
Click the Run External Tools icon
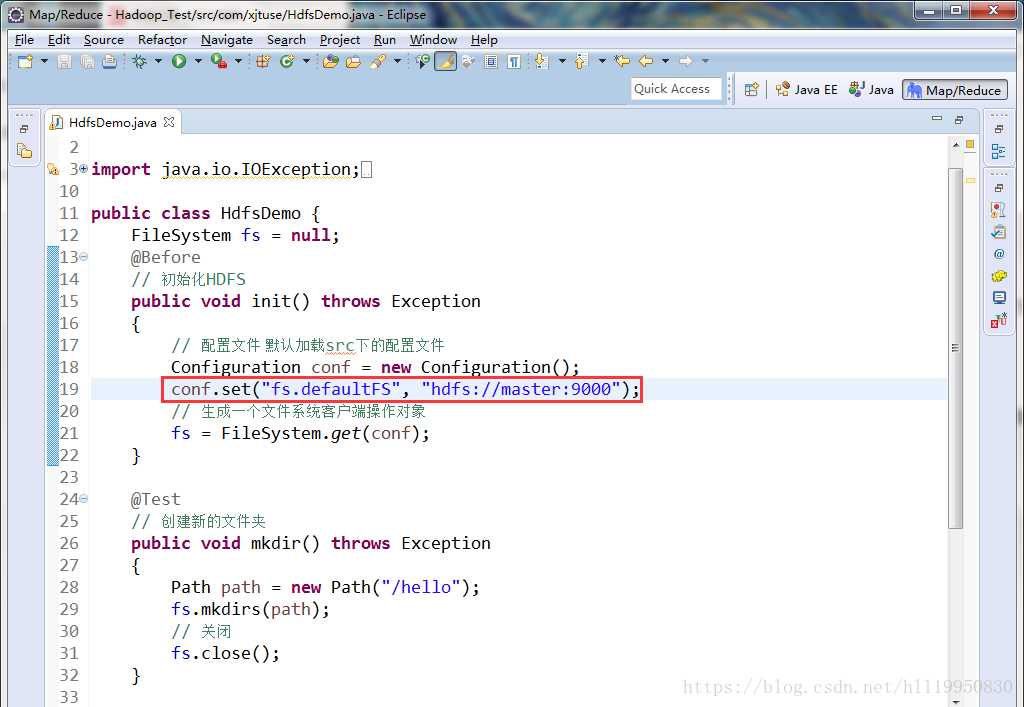[x=219, y=61]
